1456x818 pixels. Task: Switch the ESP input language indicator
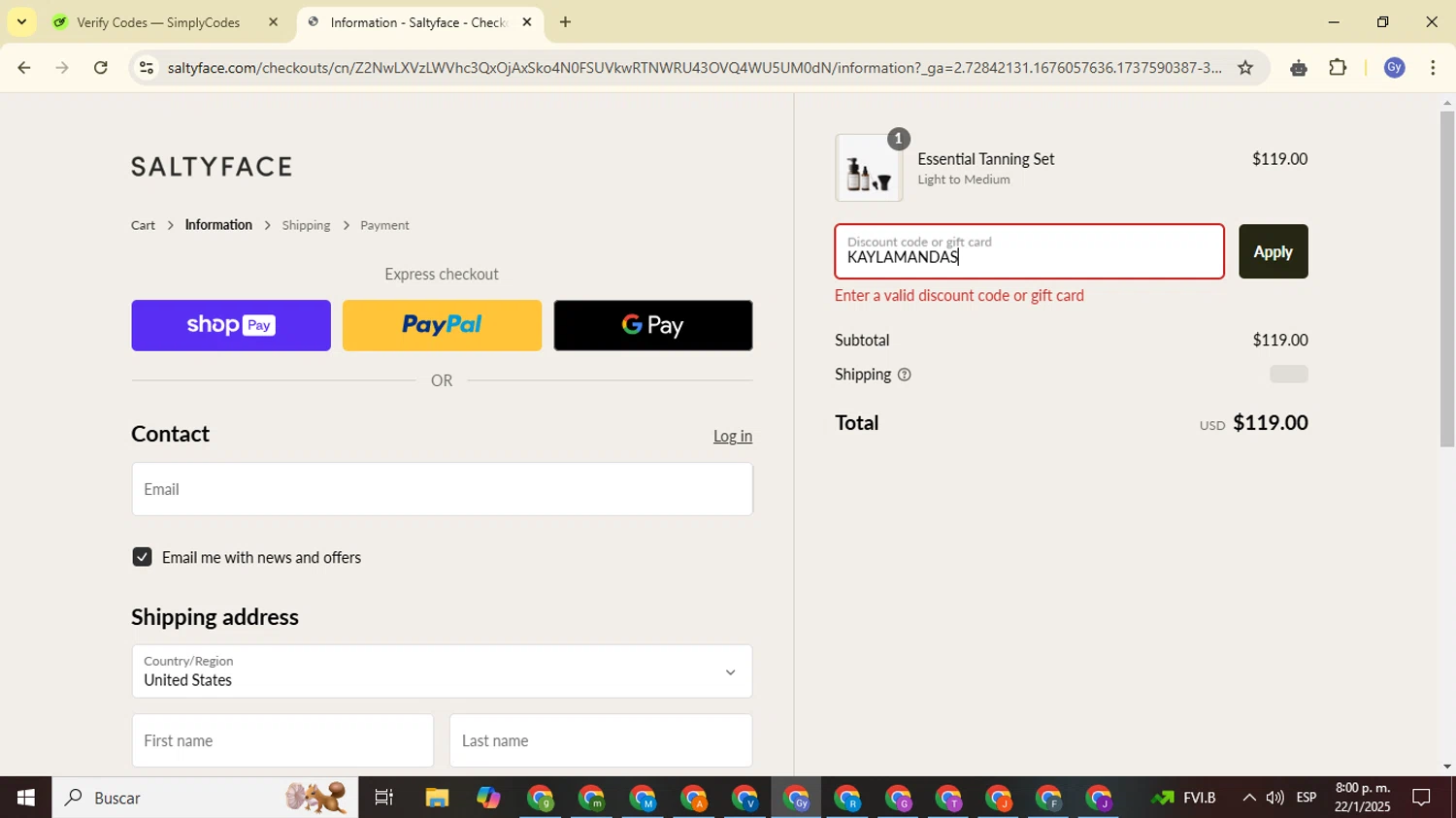click(x=1307, y=798)
